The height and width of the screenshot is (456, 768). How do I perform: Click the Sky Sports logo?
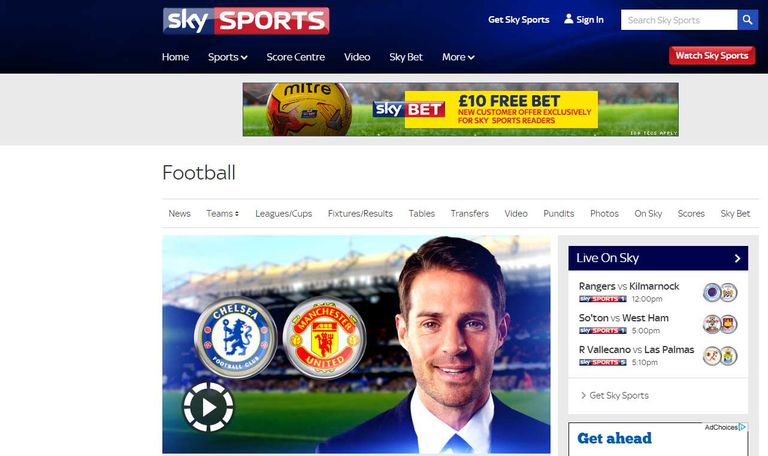pos(246,21)
